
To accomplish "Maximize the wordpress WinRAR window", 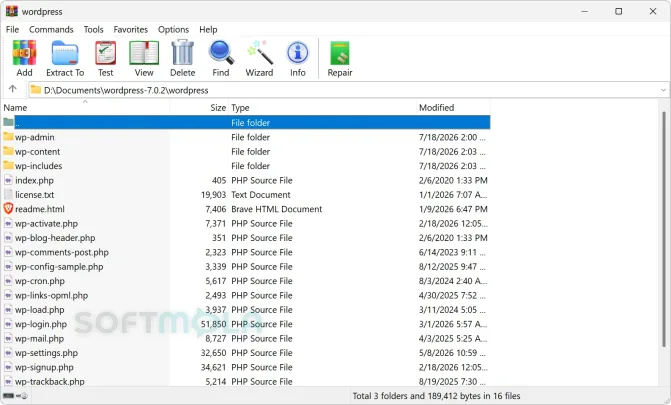I will 618,11.
